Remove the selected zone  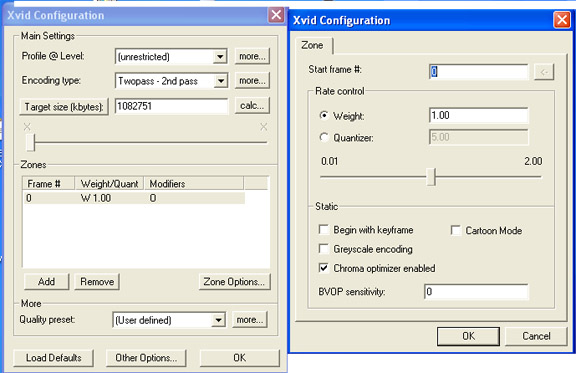click(x=97, y=282)
